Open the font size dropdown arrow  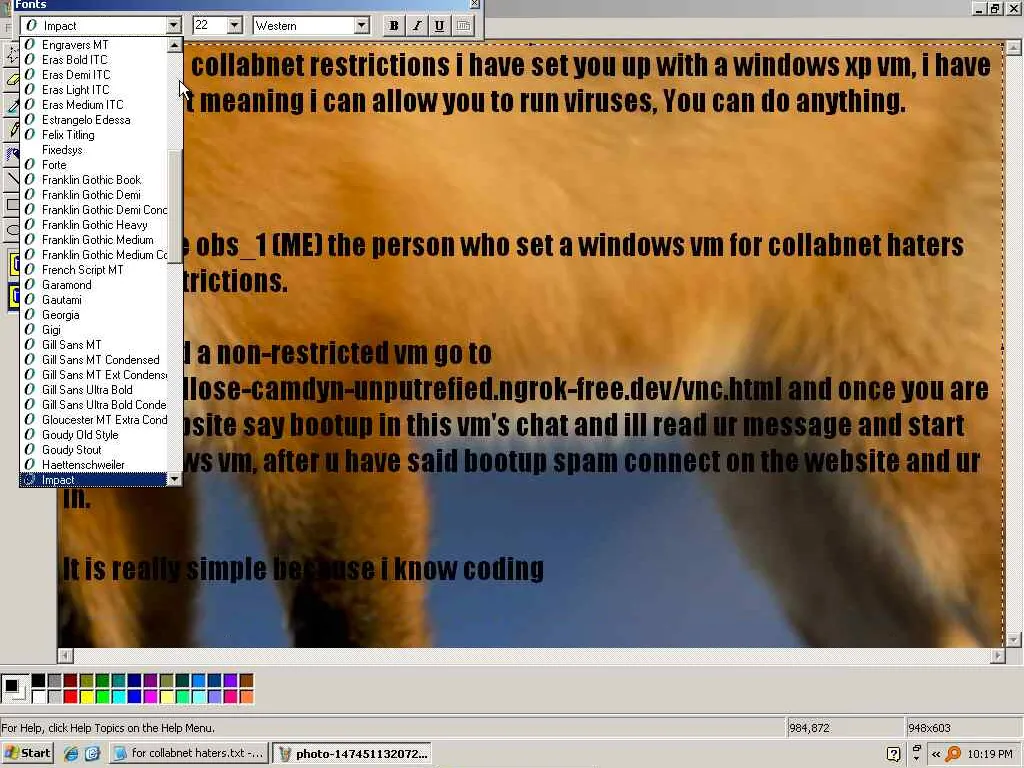pos(234,25)
